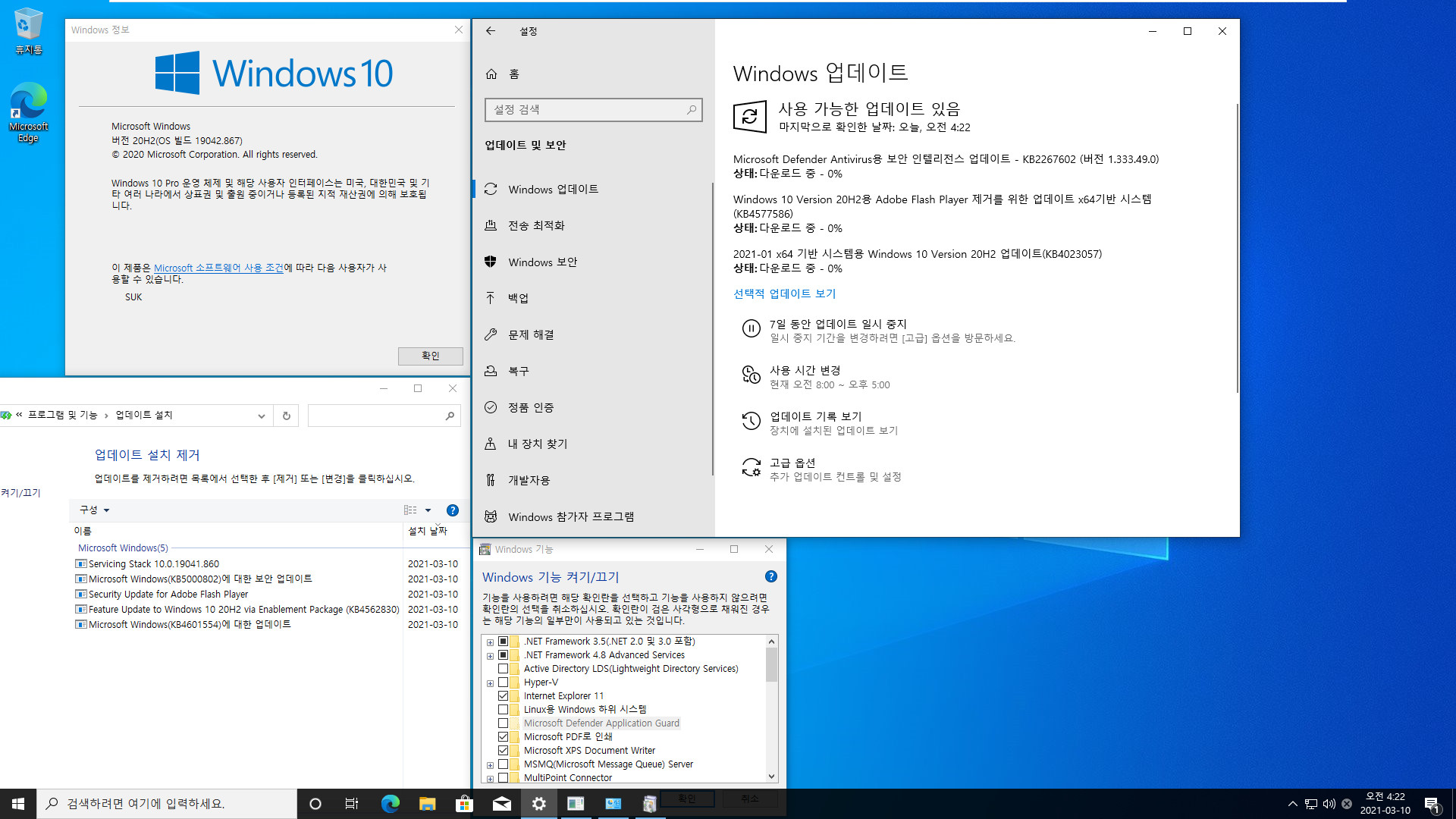Enable MSMQ Server checkbox

[503, 764]
